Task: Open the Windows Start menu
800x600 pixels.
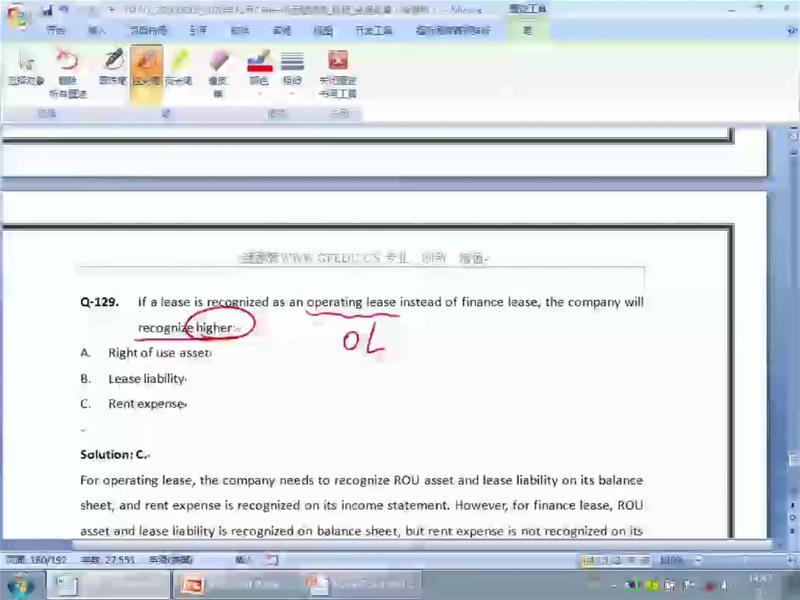Action: [20, 584]
